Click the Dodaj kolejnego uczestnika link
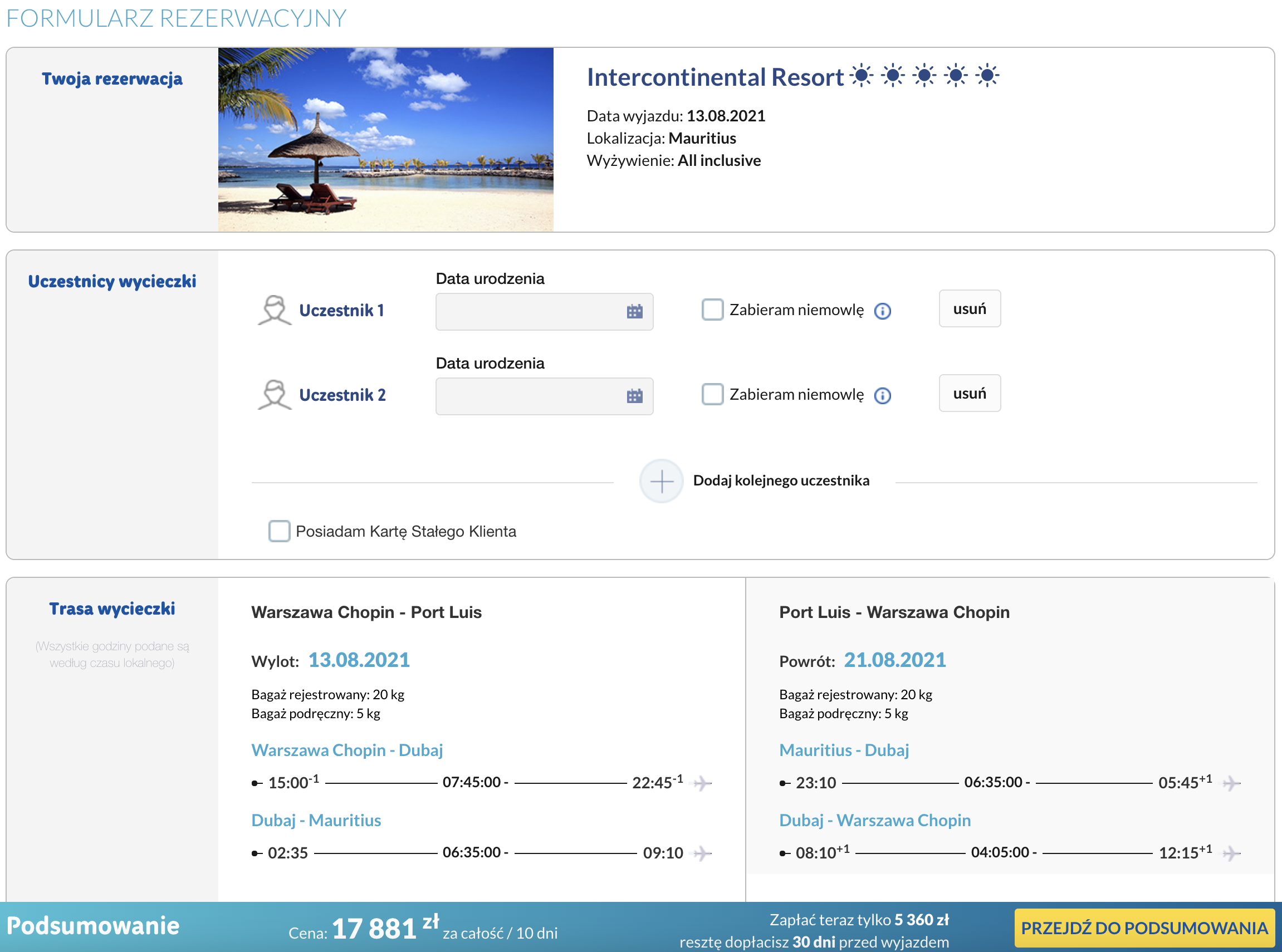 pos(781,480)
